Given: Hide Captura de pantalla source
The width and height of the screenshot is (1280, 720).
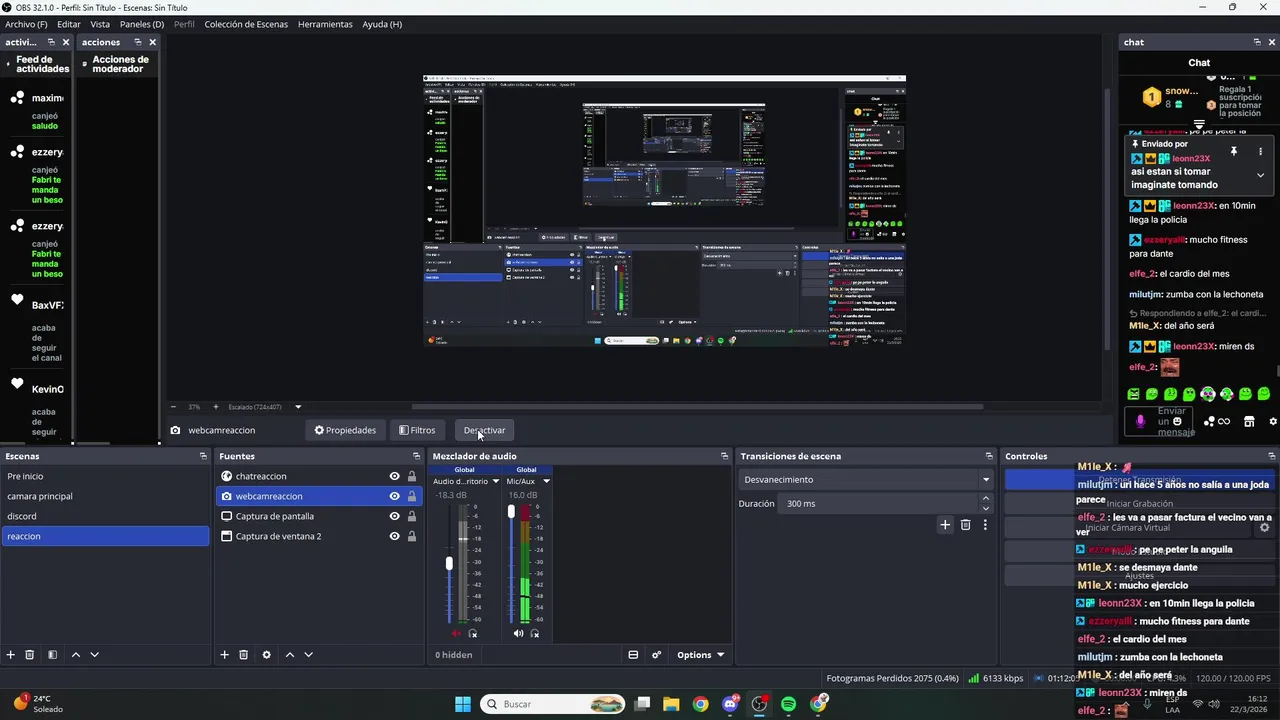Looking at the screenshot, I should (x=394, y=516).
